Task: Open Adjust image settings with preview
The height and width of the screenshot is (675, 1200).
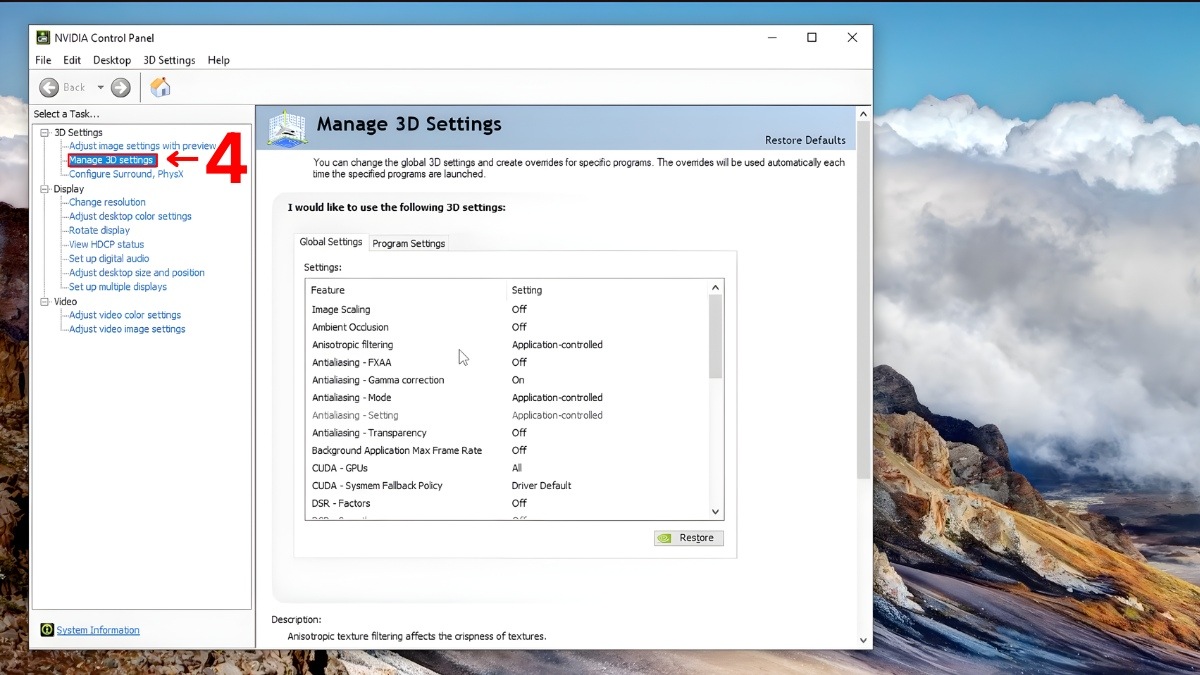Action: [142, 146]
